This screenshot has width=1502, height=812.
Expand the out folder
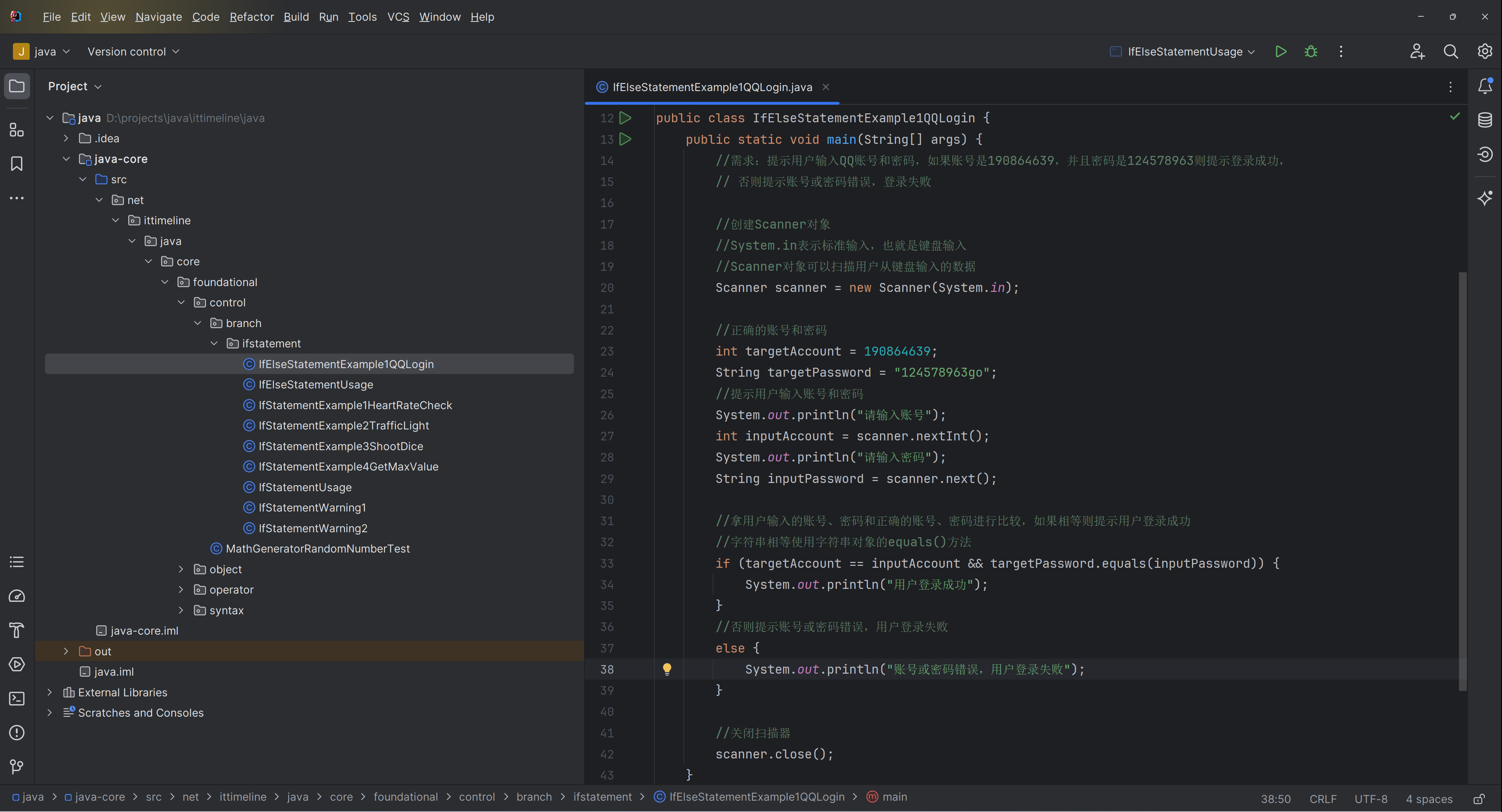(x=66, y=651)
